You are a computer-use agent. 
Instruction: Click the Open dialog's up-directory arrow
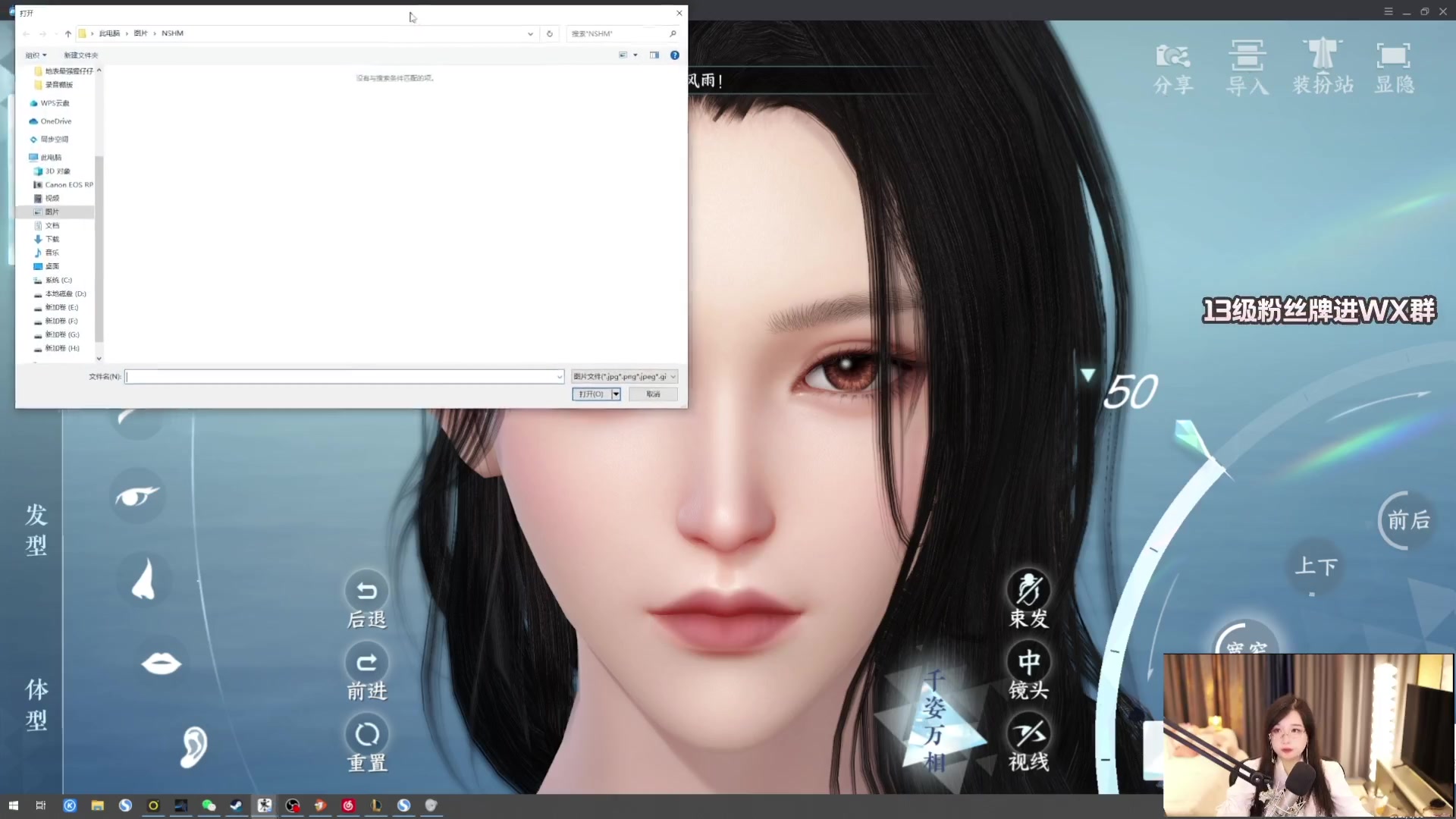(68, 33)
